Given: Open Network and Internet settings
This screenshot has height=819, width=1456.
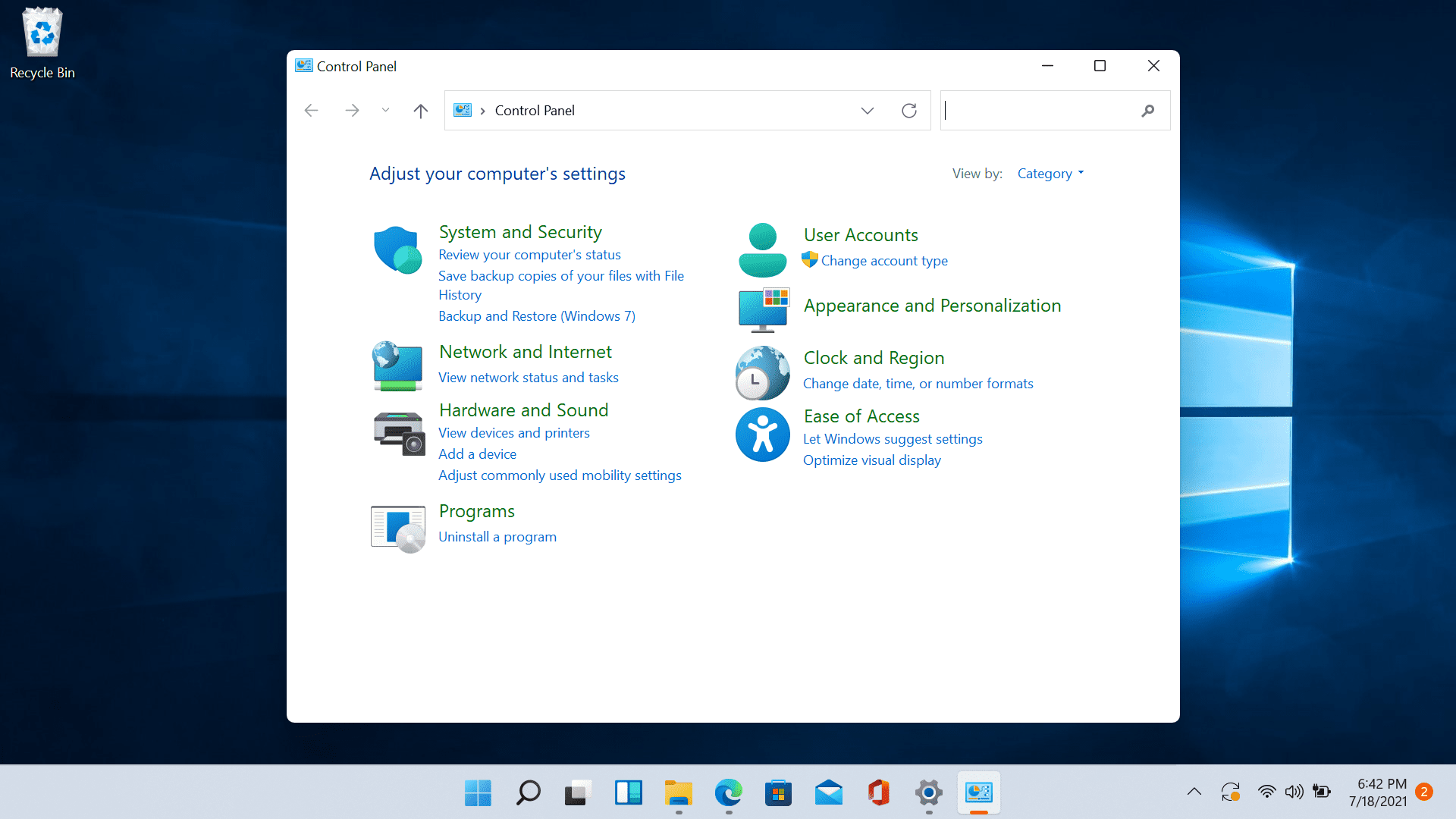Looking at the screenshot, I should [524, 351].
